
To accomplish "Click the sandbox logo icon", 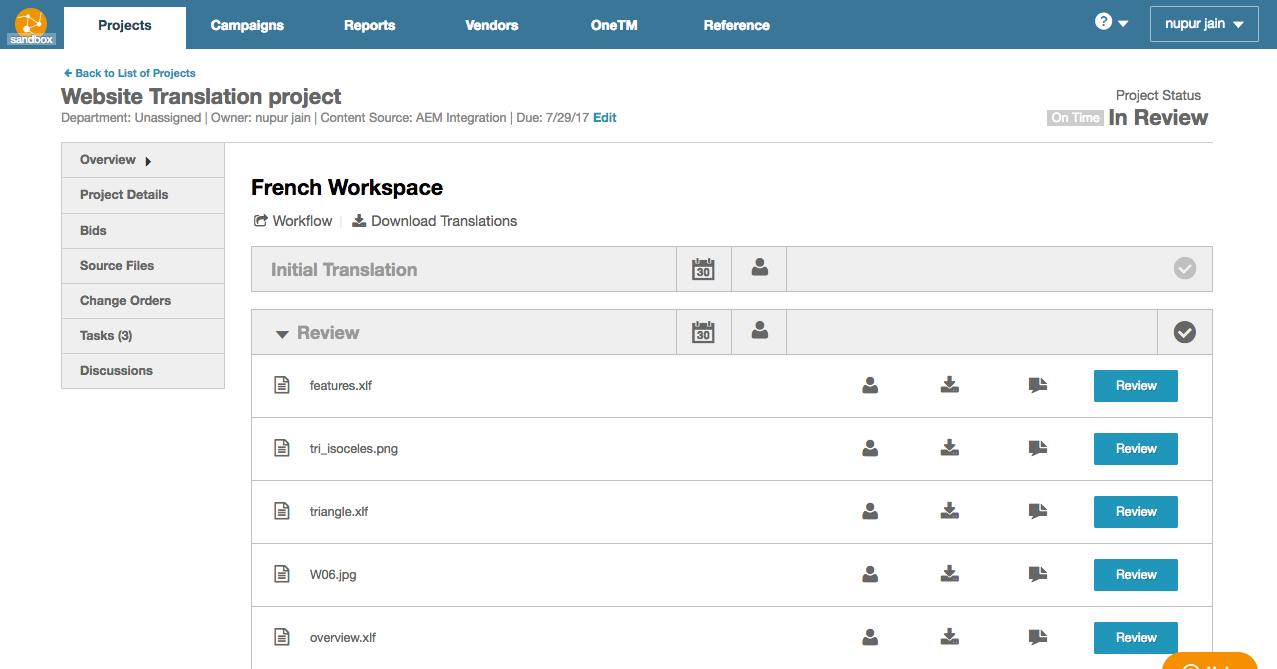I will [x=31, y=24].
